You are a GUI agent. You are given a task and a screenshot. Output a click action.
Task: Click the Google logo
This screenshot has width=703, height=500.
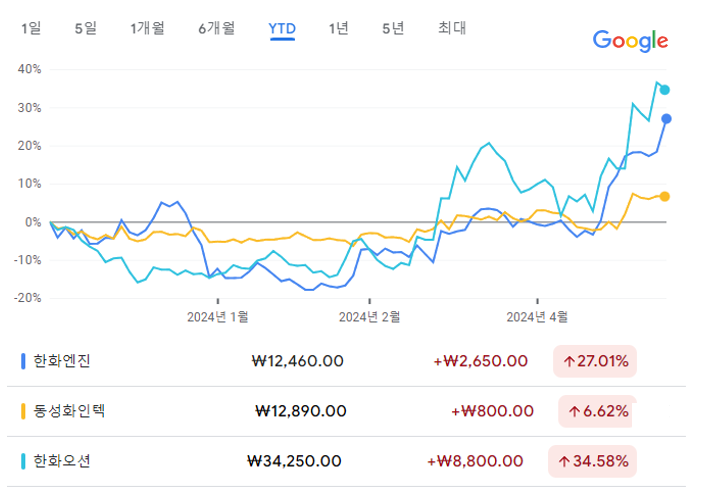[x=630, y=41]
